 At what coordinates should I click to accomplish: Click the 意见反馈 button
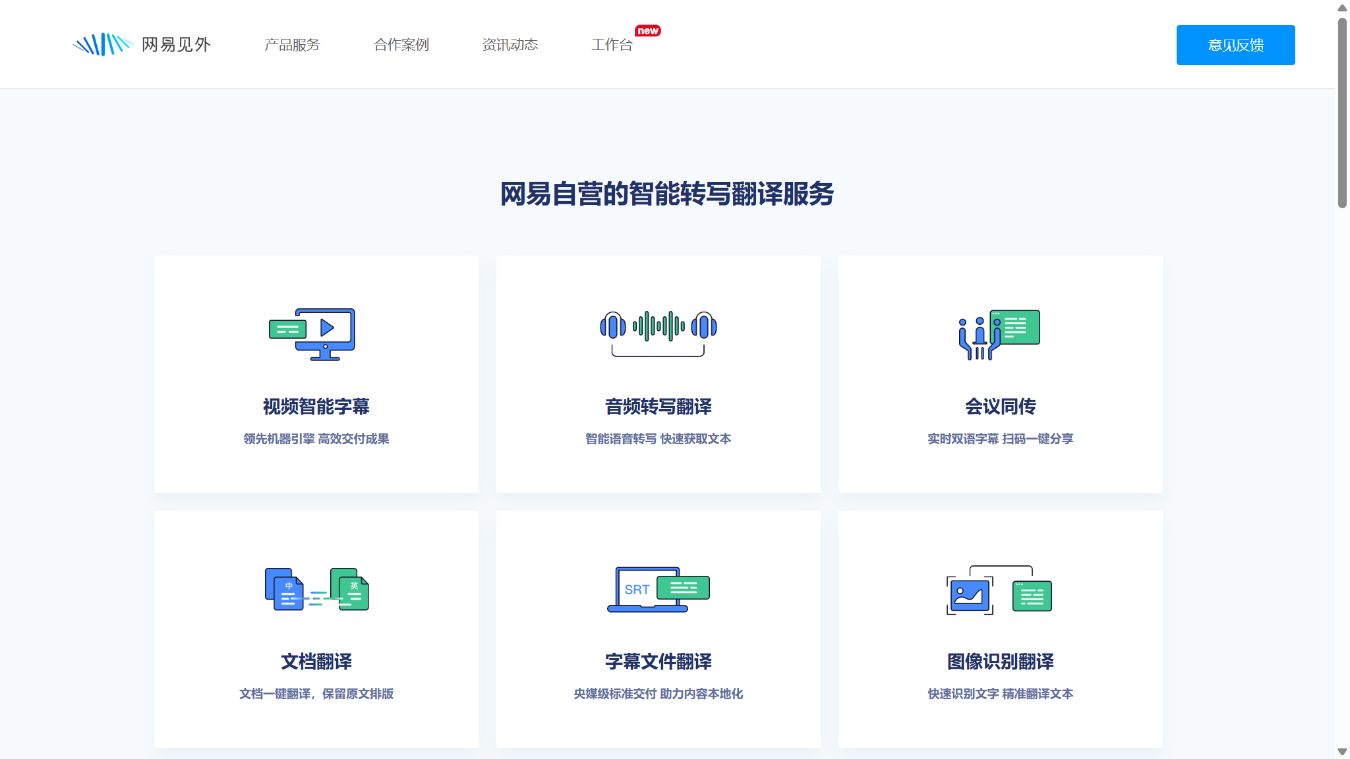tap(1236, 45)
